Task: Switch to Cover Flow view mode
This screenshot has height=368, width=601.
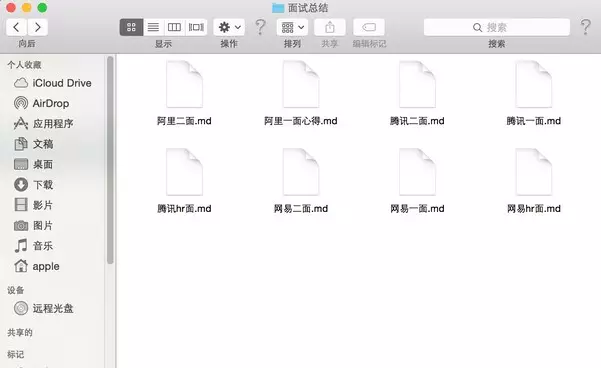Action: [x=196, y=27]
